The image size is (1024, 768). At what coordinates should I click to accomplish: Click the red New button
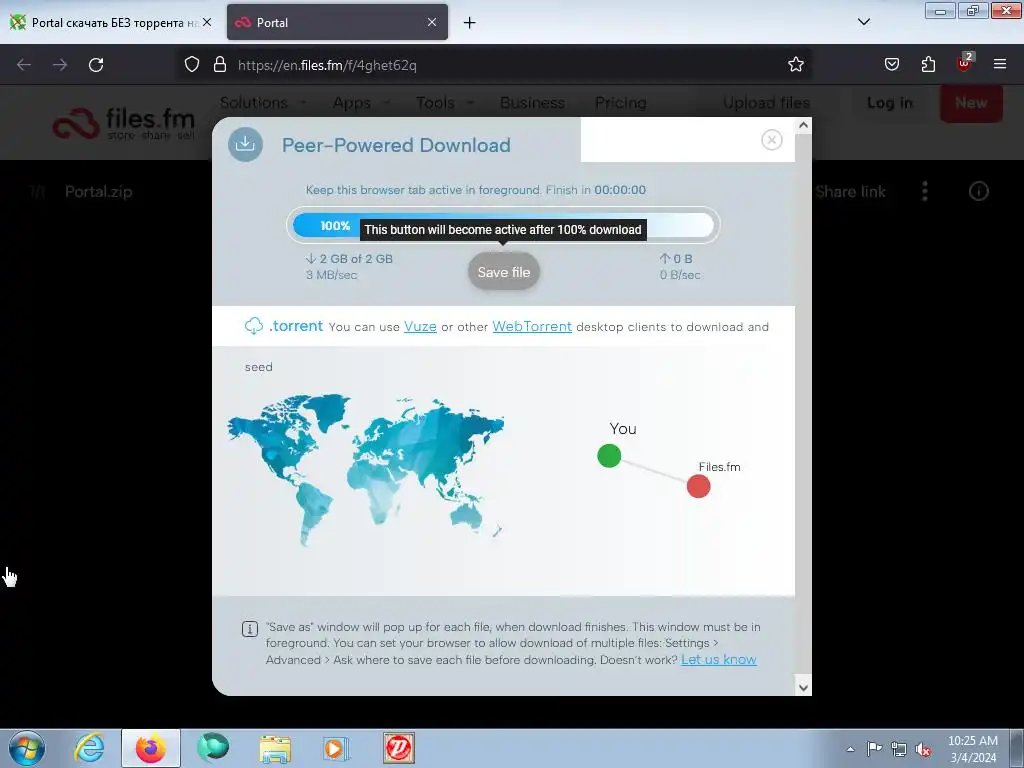click(971, 103)
